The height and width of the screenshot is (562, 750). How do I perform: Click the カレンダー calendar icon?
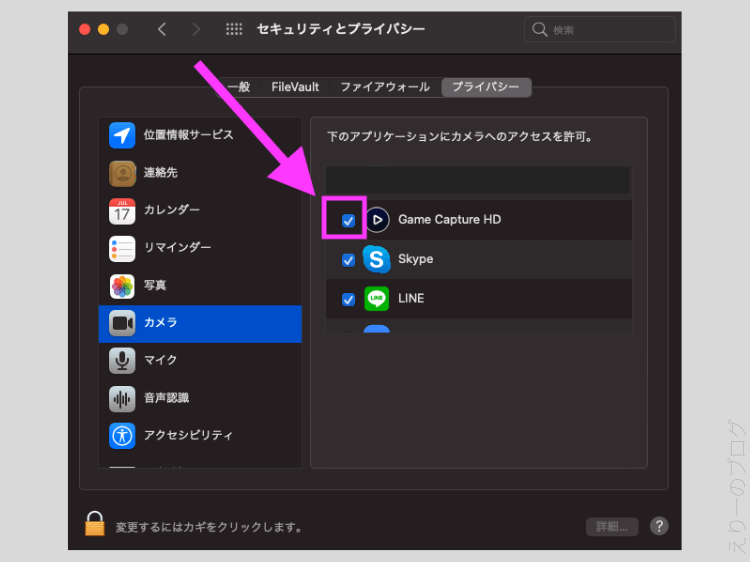[122, 210]
